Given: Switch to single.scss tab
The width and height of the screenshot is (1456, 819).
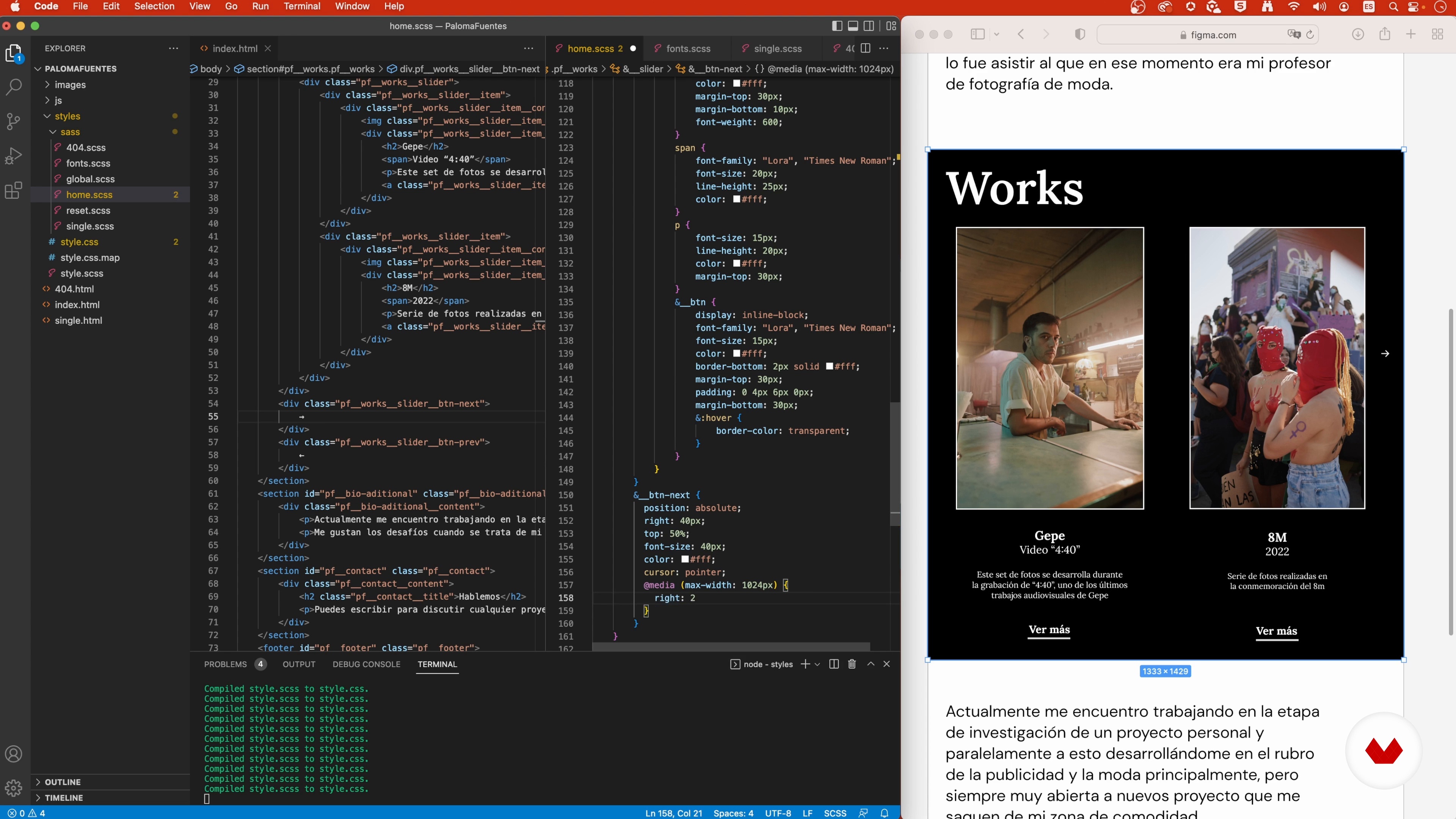Looking at the screenshot, I should [x=777, y=49].
